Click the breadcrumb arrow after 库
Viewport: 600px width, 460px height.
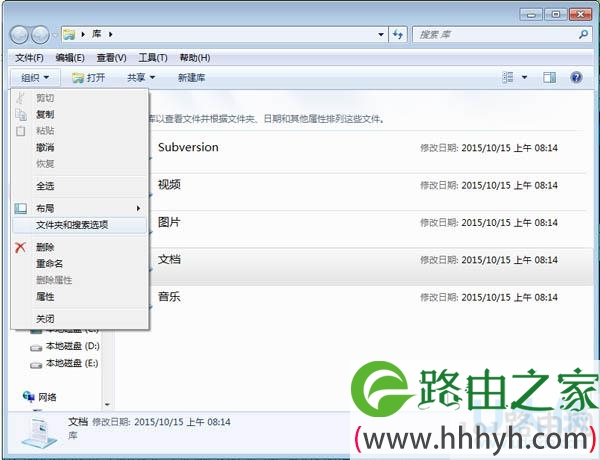tap(111, 34)
